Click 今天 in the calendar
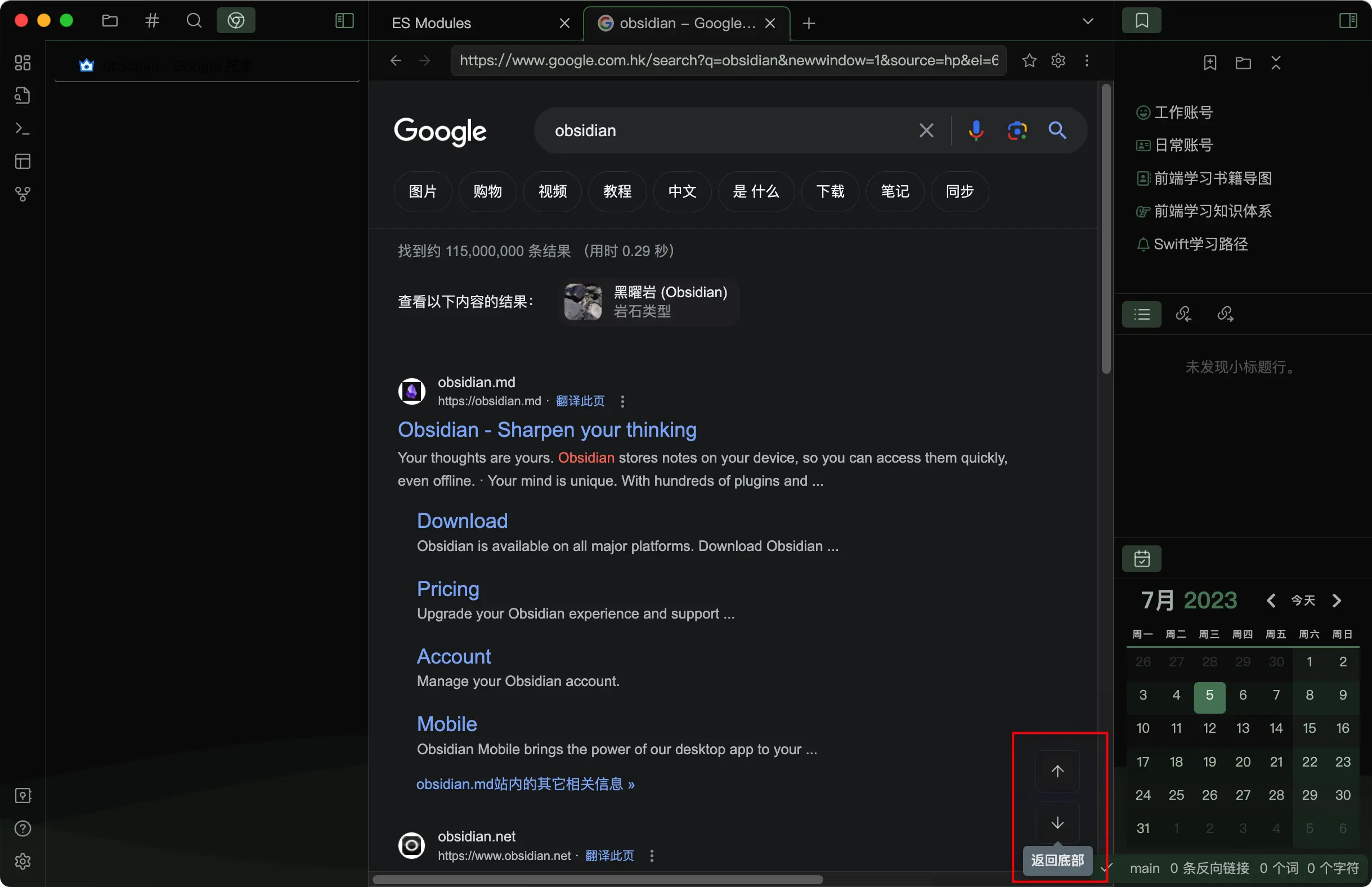Viewport: 1372px width, 887px height. (x=1303, y=601)
